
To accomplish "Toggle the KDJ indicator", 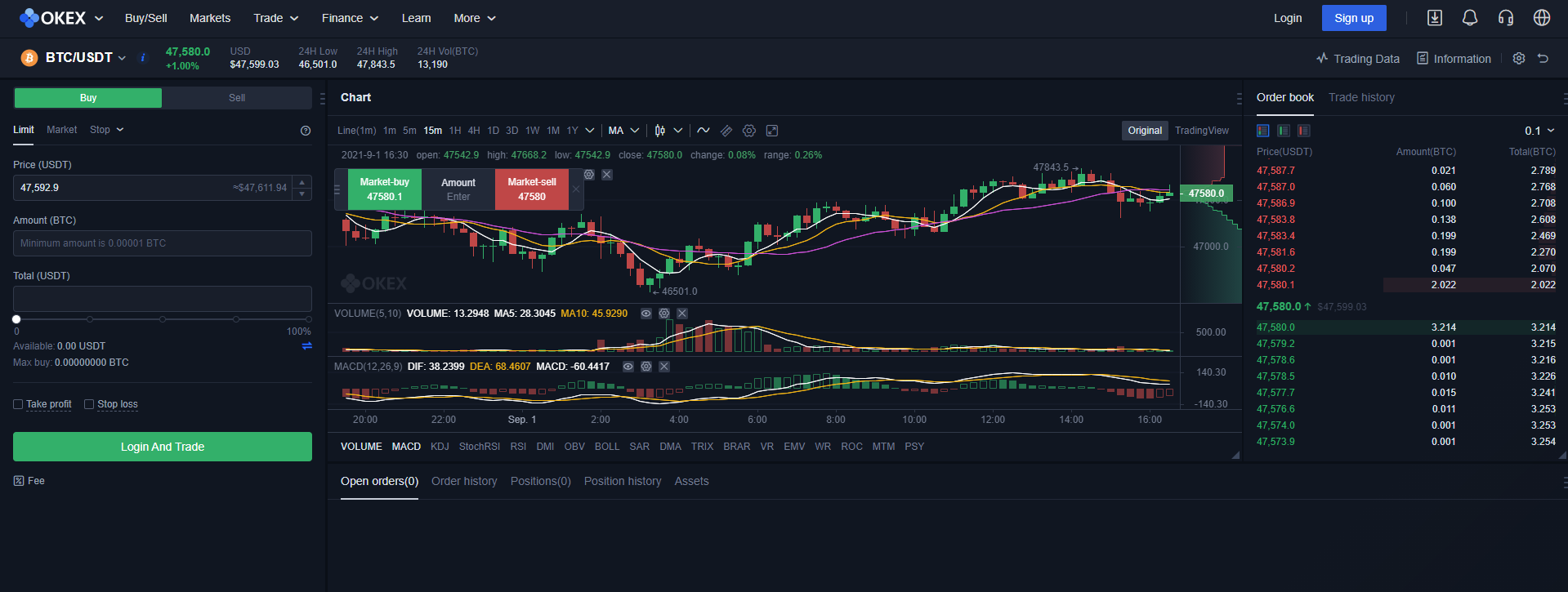I will [440, 447].
